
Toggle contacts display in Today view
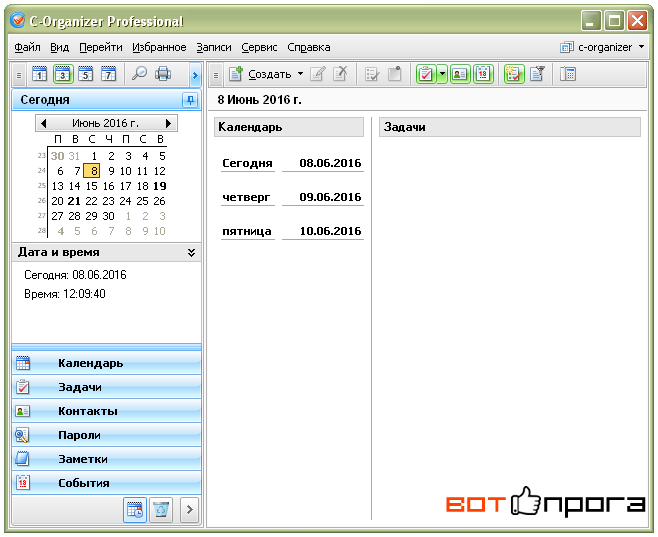pyautogui.click(x=460, y=74)
